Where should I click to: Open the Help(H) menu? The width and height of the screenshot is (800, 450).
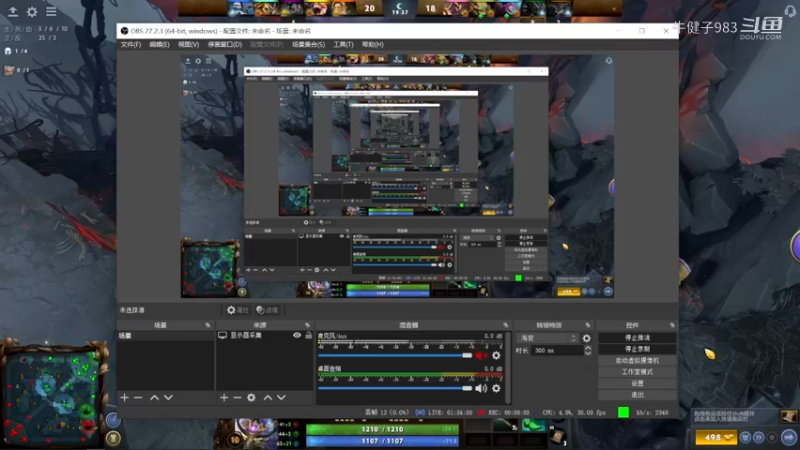[372, 44]
